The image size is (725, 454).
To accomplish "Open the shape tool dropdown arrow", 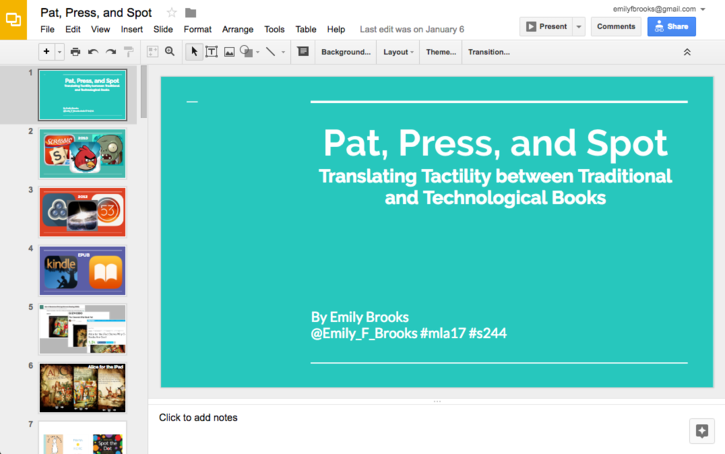I will tap(258, 52).
